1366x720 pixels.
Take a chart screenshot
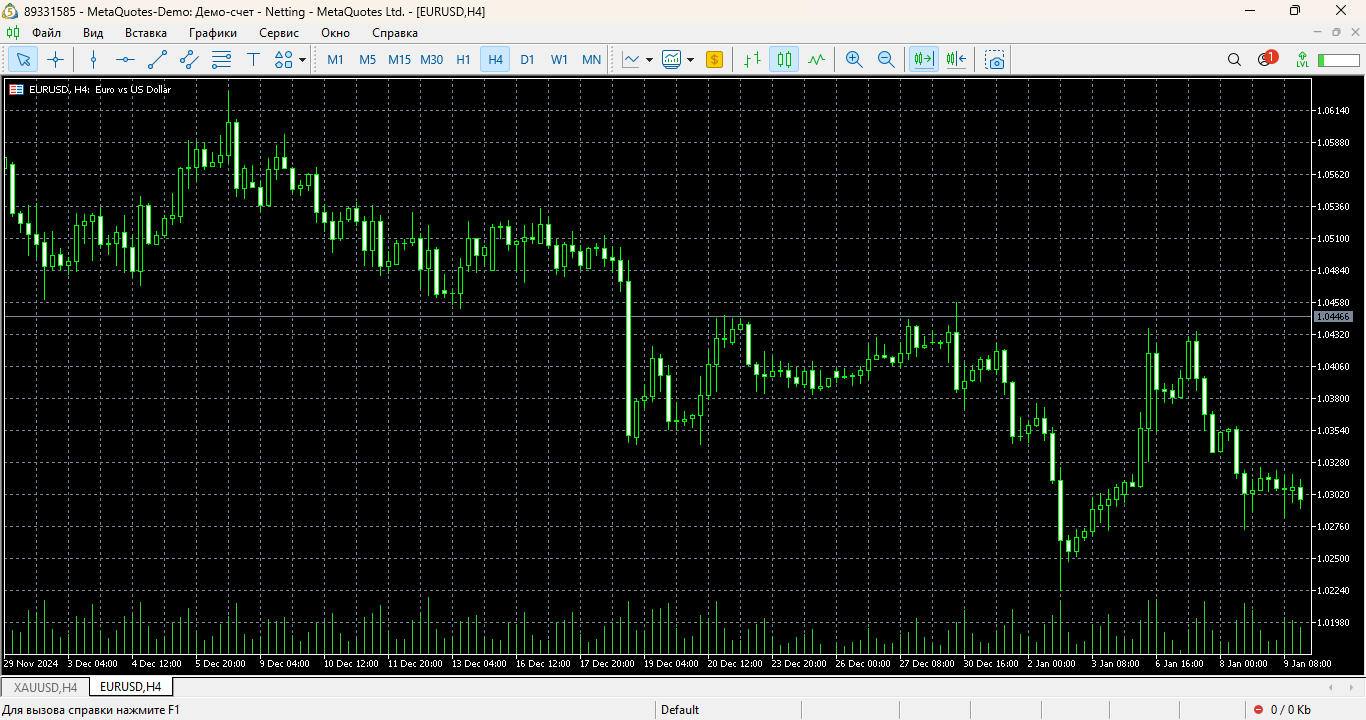pyautogui.click(x=994, y=60)
